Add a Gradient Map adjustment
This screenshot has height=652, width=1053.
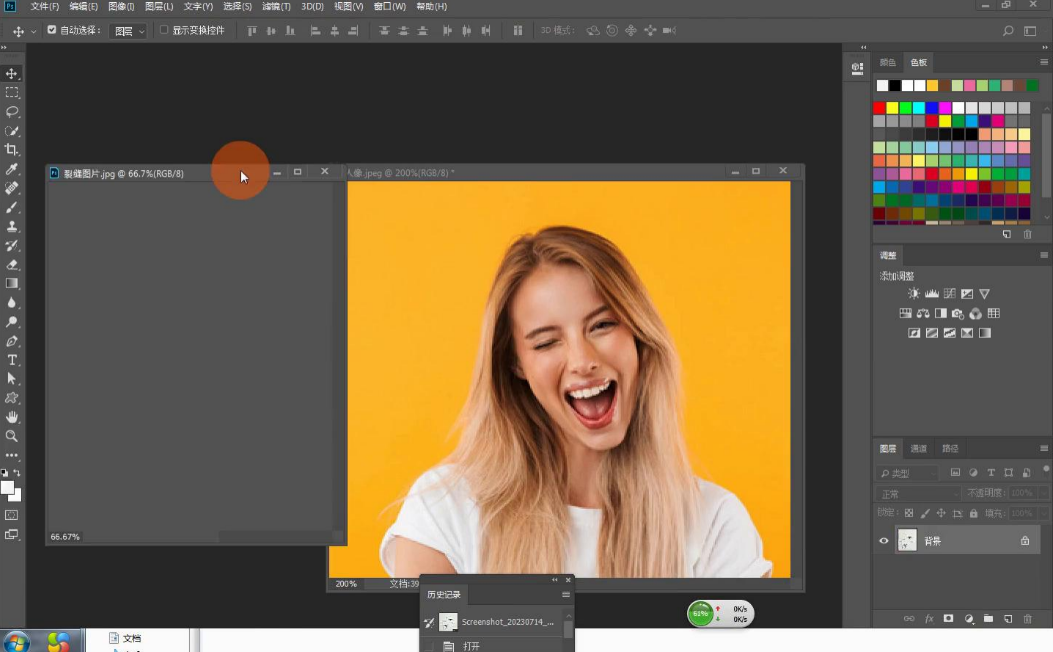click(985, 333)
